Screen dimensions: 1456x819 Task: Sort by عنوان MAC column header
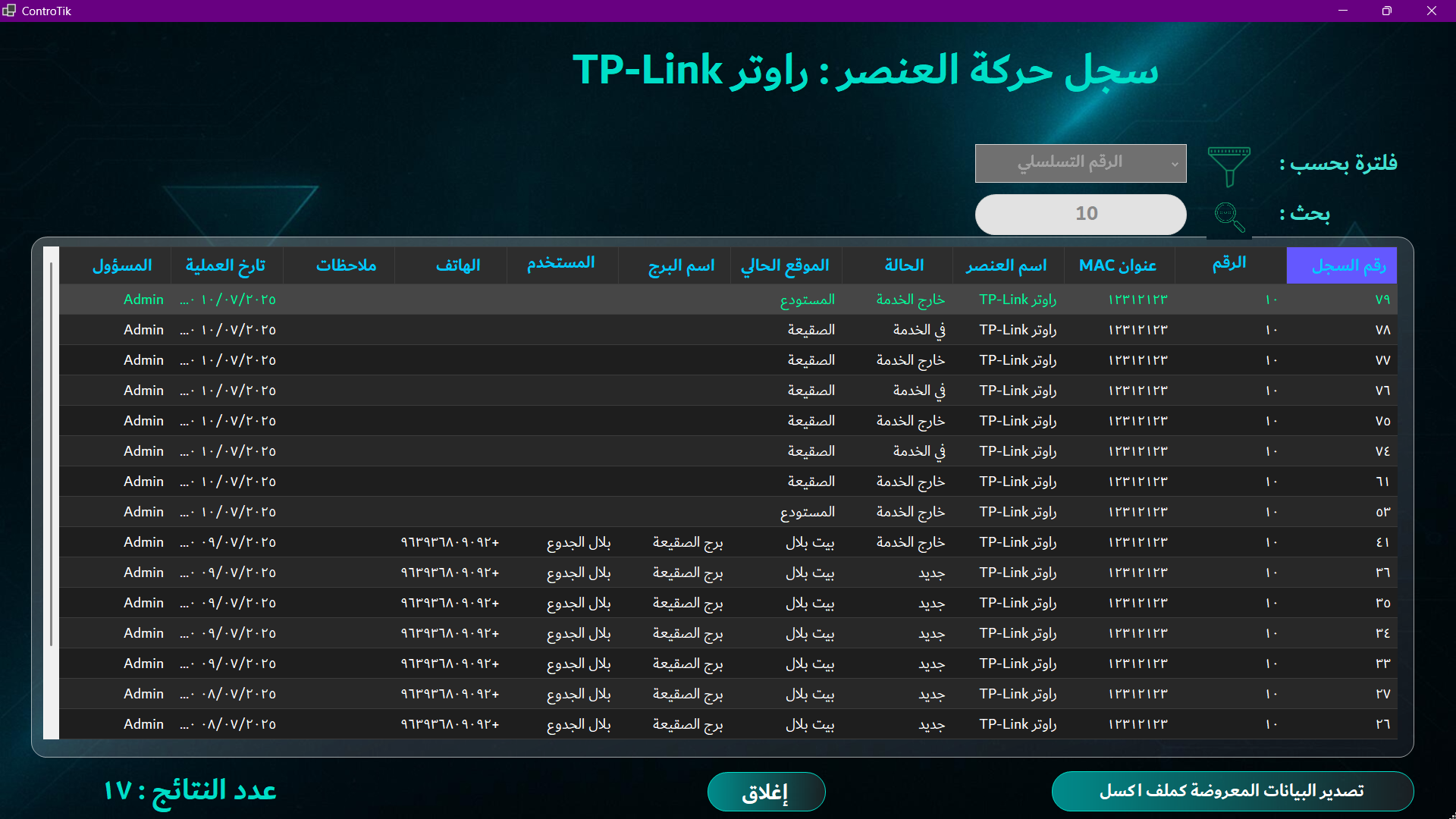(1119, 265)
